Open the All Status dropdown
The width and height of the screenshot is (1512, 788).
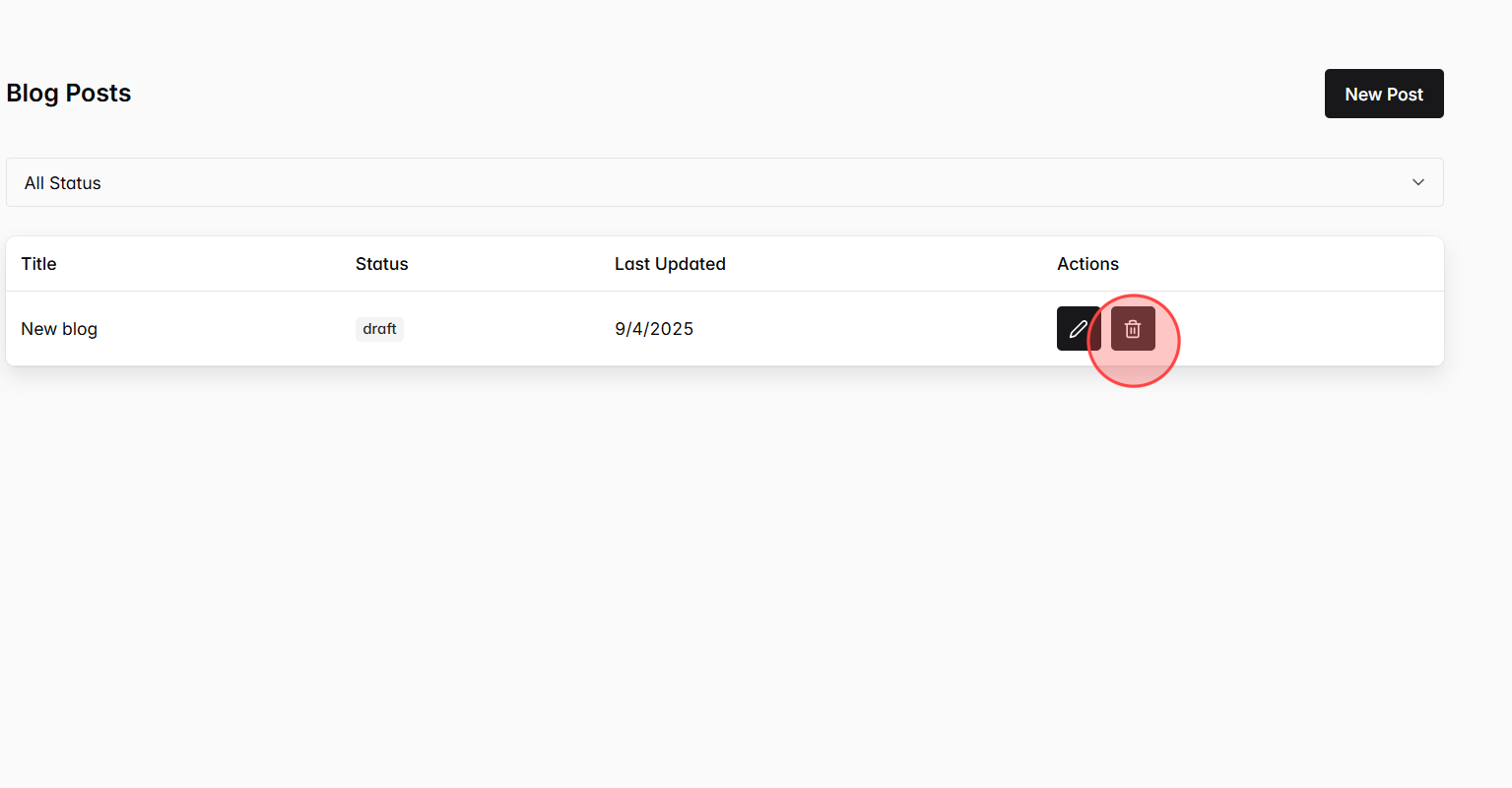[724, 182]
